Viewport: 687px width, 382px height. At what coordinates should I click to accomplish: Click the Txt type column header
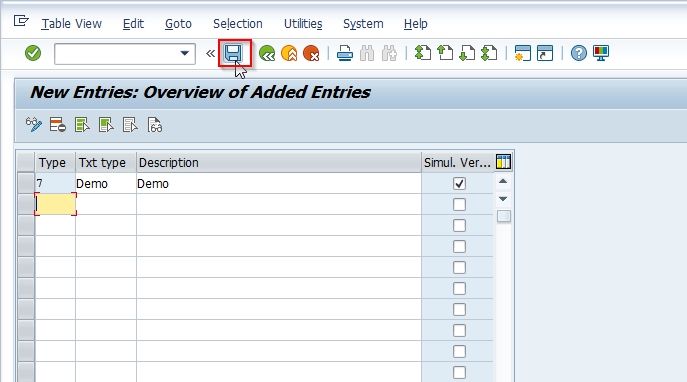click(x=106, y=163)
